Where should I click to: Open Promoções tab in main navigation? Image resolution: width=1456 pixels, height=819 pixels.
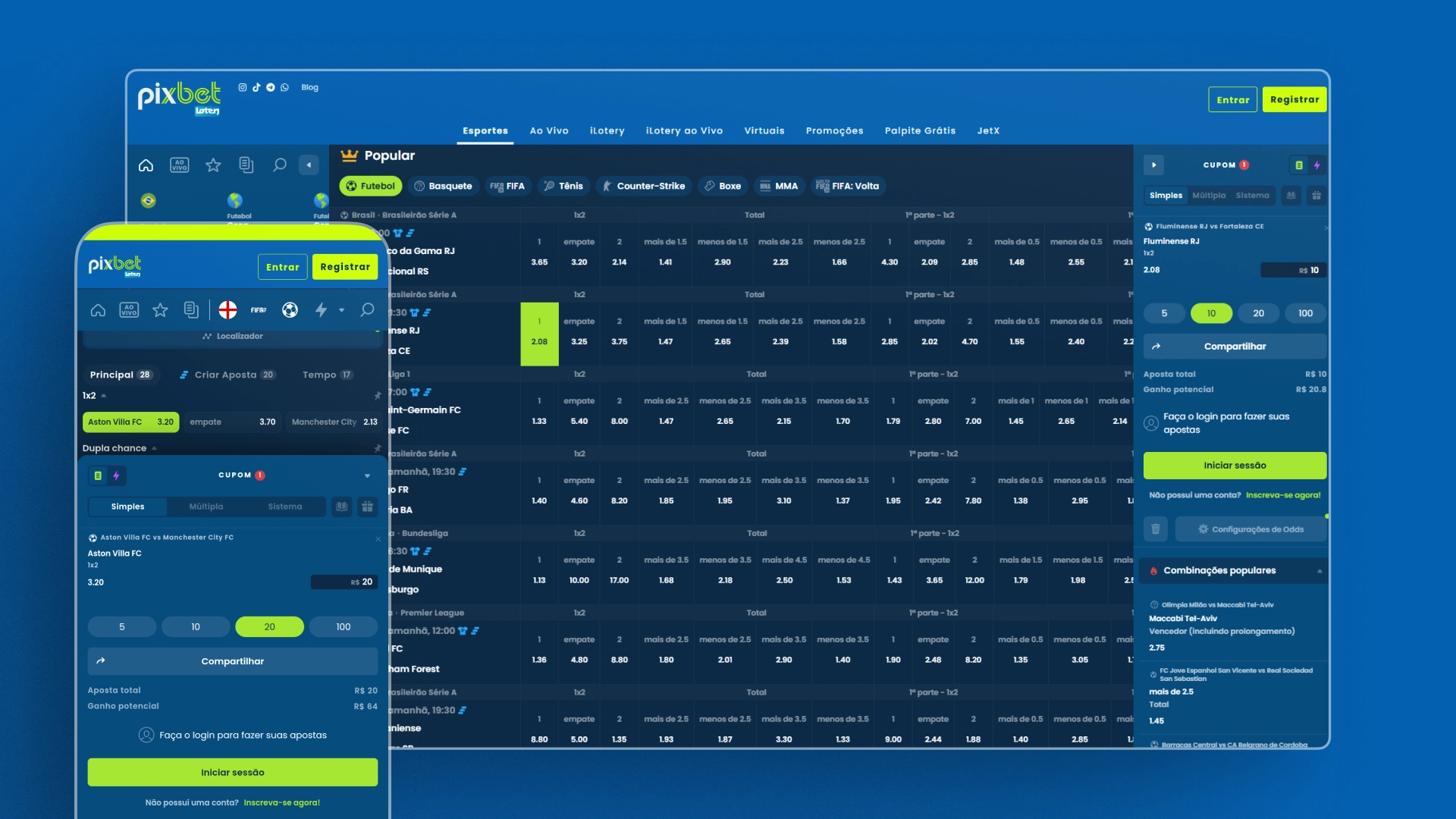point(834,130)
